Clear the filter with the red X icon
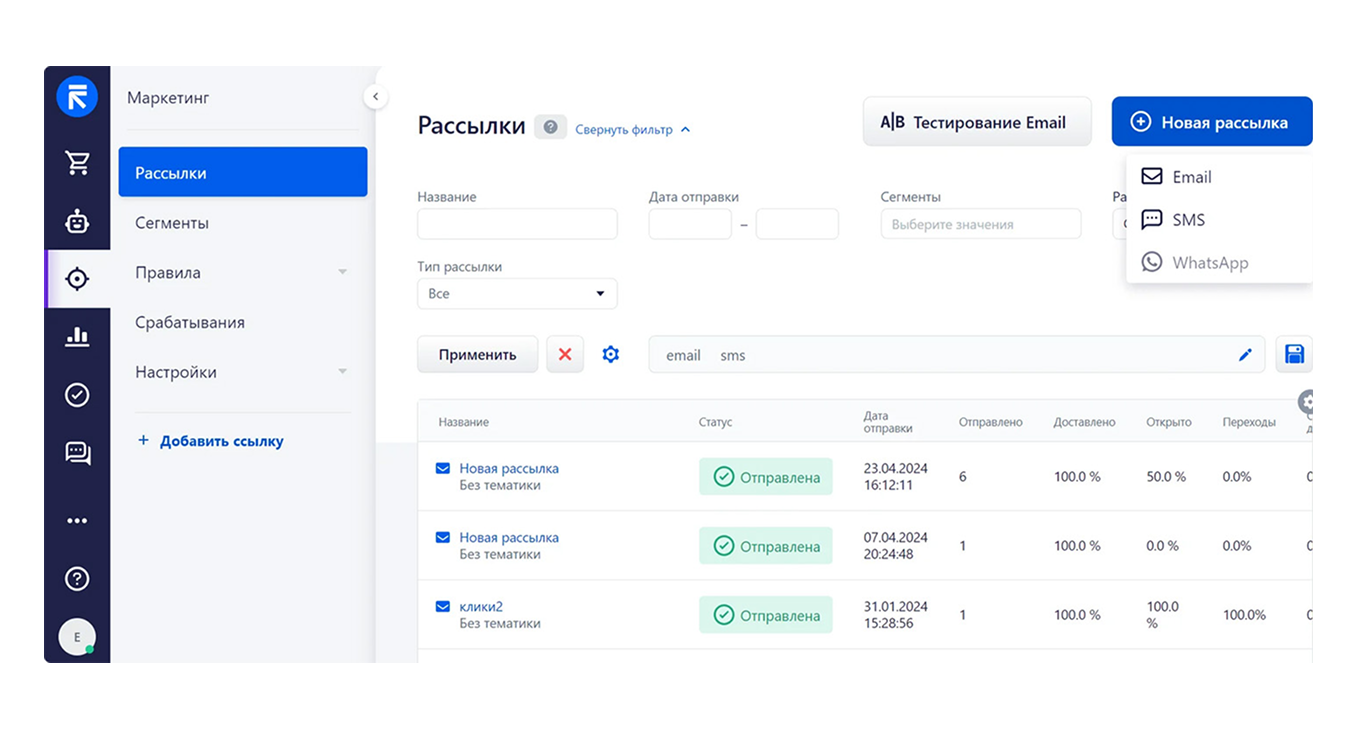 click(565, 354)
